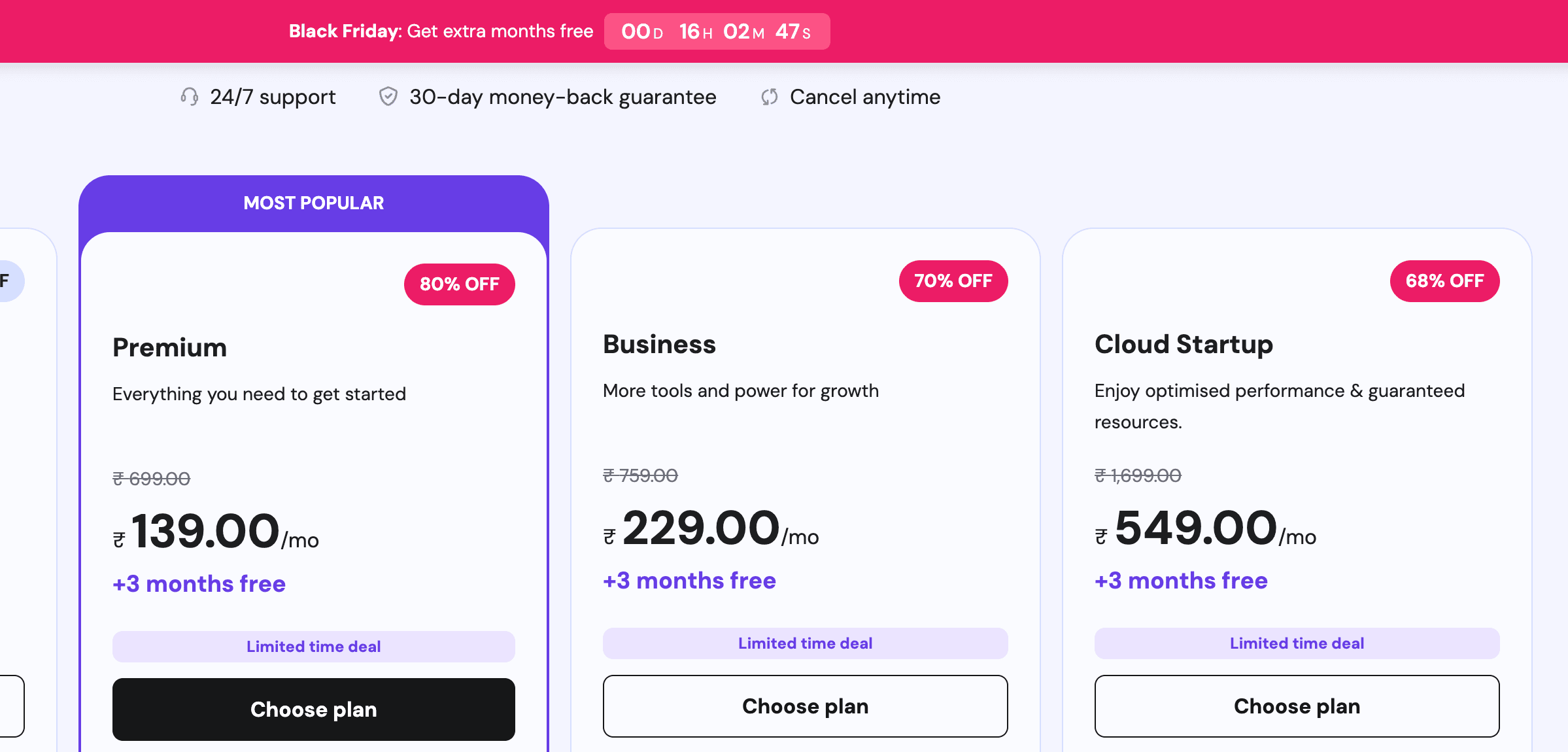Click Business's +3 months free text
This screenshot has width=1568, height=752.
pos(689,581)
